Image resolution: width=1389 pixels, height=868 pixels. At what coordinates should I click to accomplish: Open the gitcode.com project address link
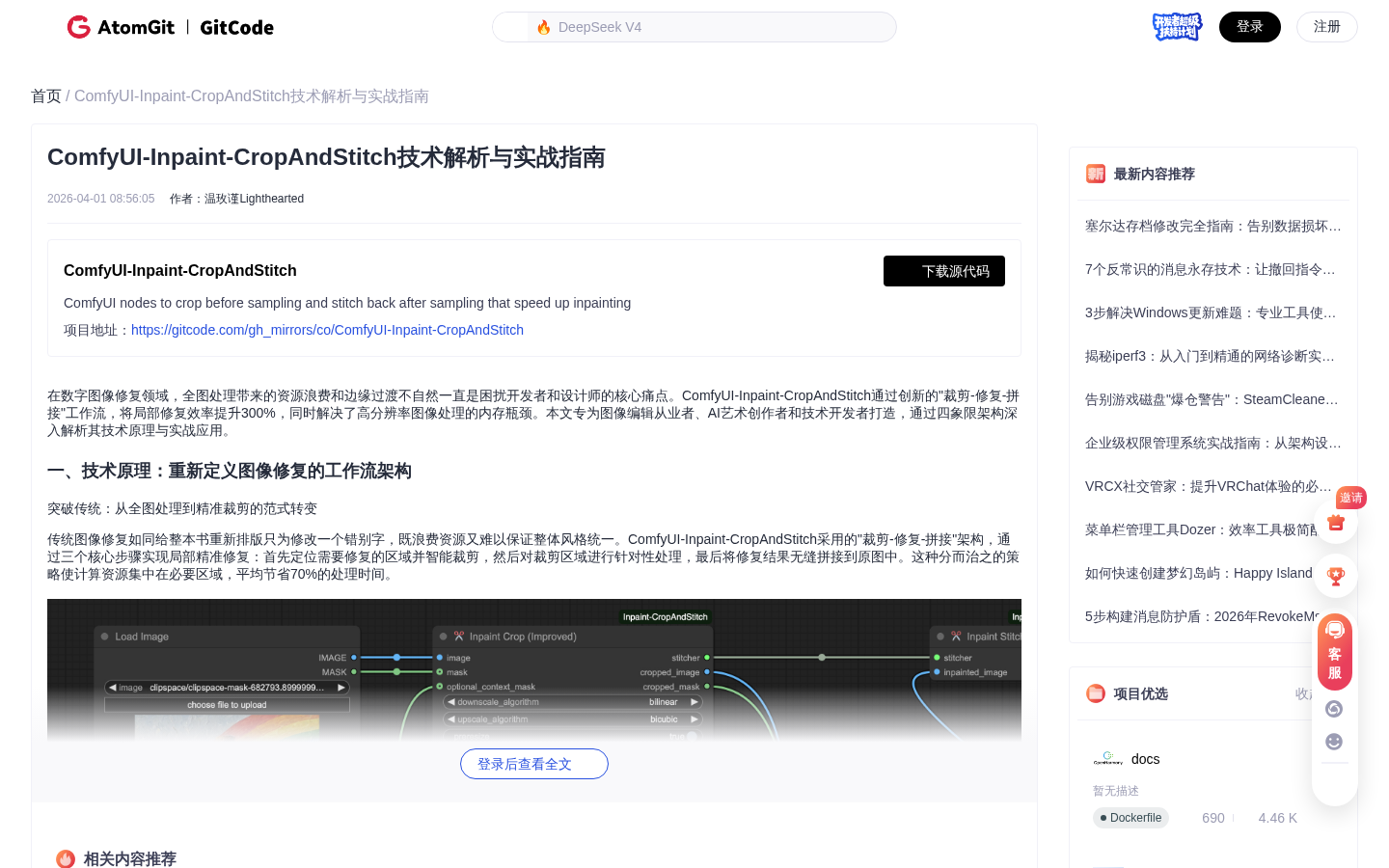(327, 330)
